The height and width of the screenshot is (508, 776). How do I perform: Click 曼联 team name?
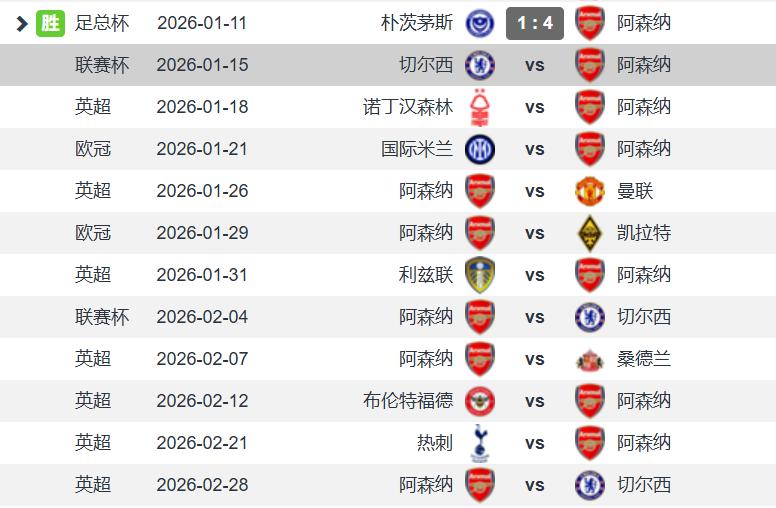635,191
